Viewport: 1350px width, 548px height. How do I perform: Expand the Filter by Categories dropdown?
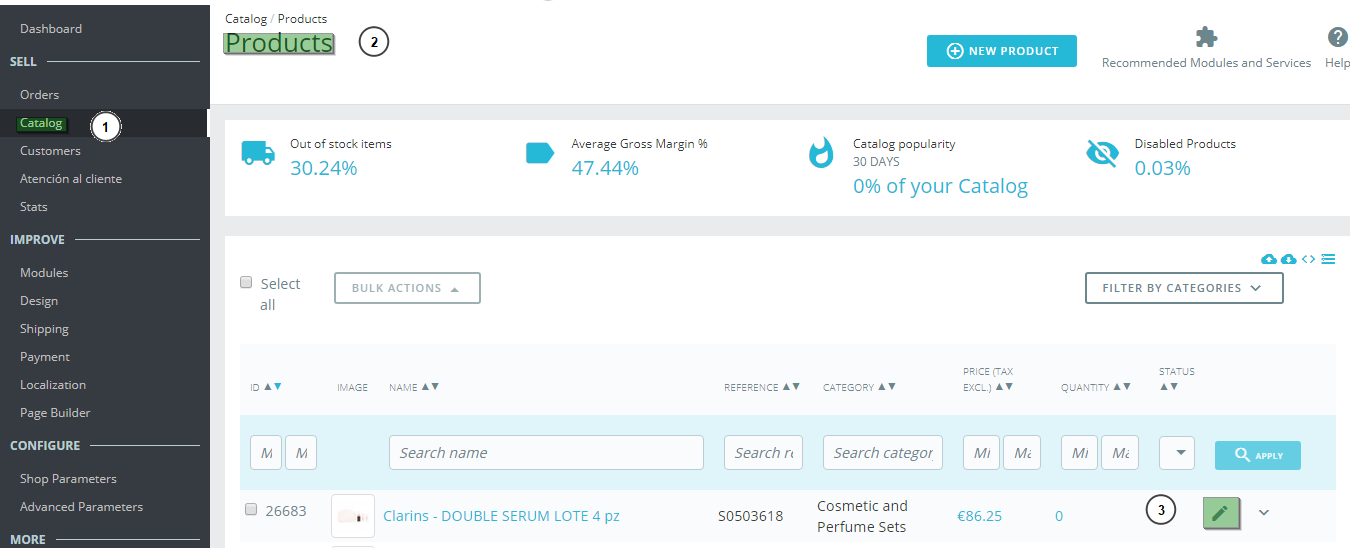pyautogui.click(x=1183, y=288)
